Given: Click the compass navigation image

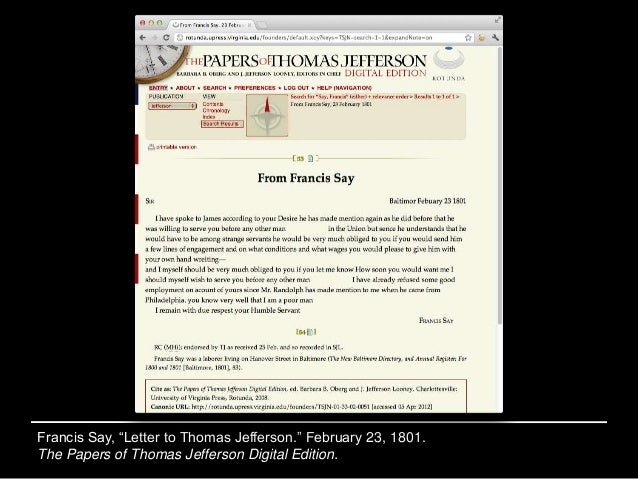Looking at the screenshot, I should tap(267, 116).
